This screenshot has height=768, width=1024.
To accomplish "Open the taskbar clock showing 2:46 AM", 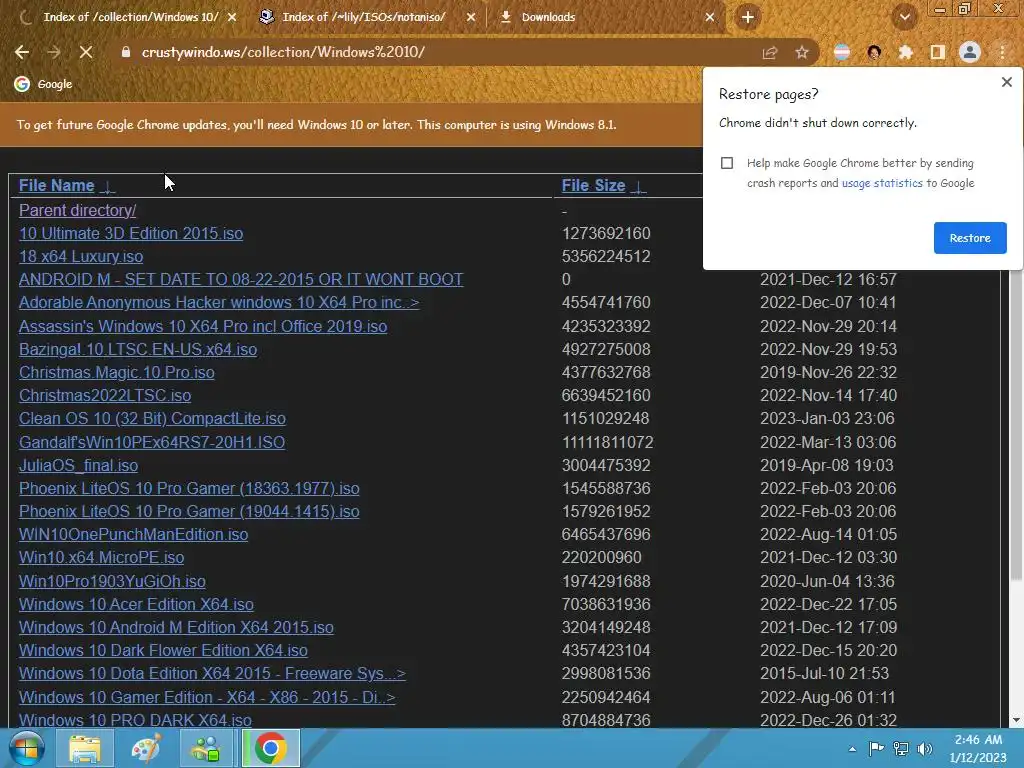I will pyautogui.click(x=978, y=748).
